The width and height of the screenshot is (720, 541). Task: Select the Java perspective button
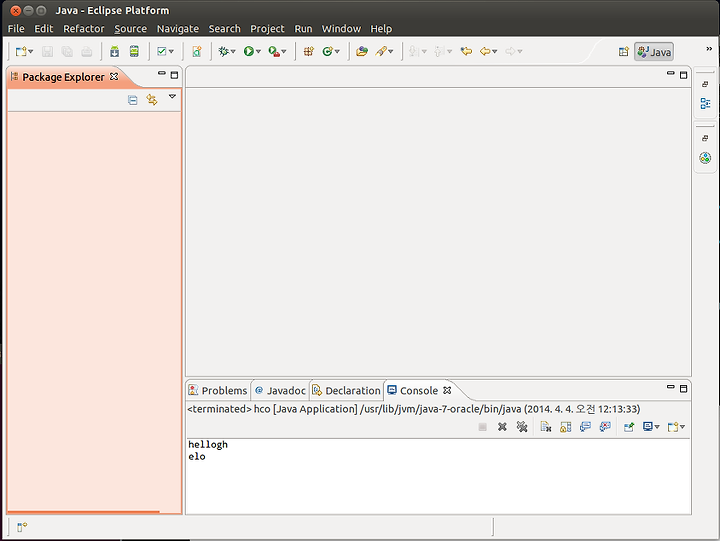(x=654, y=51)
